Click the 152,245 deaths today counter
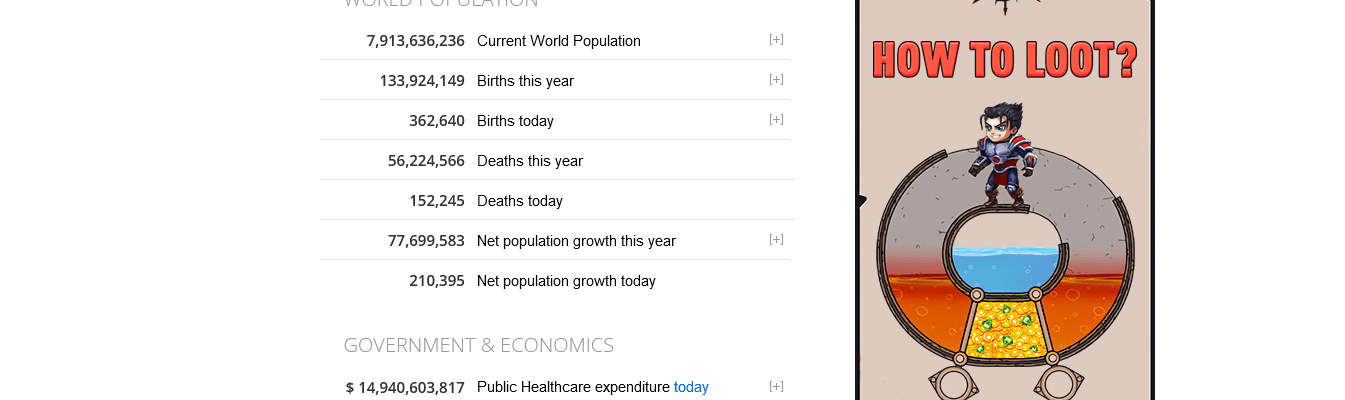 click(436, 201)
